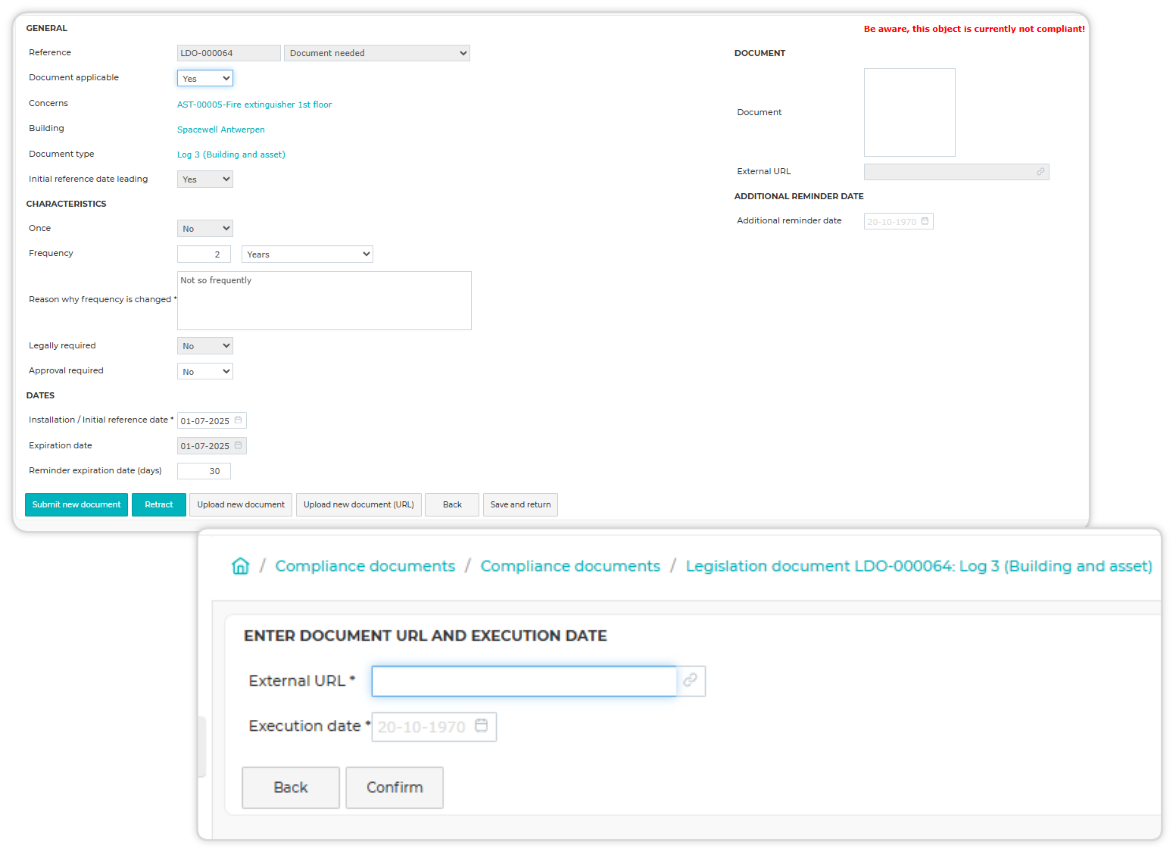This screenshot has width=1174, height=852.
Task: Open calendar for Installation / Initial reference date
Action: 238,421
